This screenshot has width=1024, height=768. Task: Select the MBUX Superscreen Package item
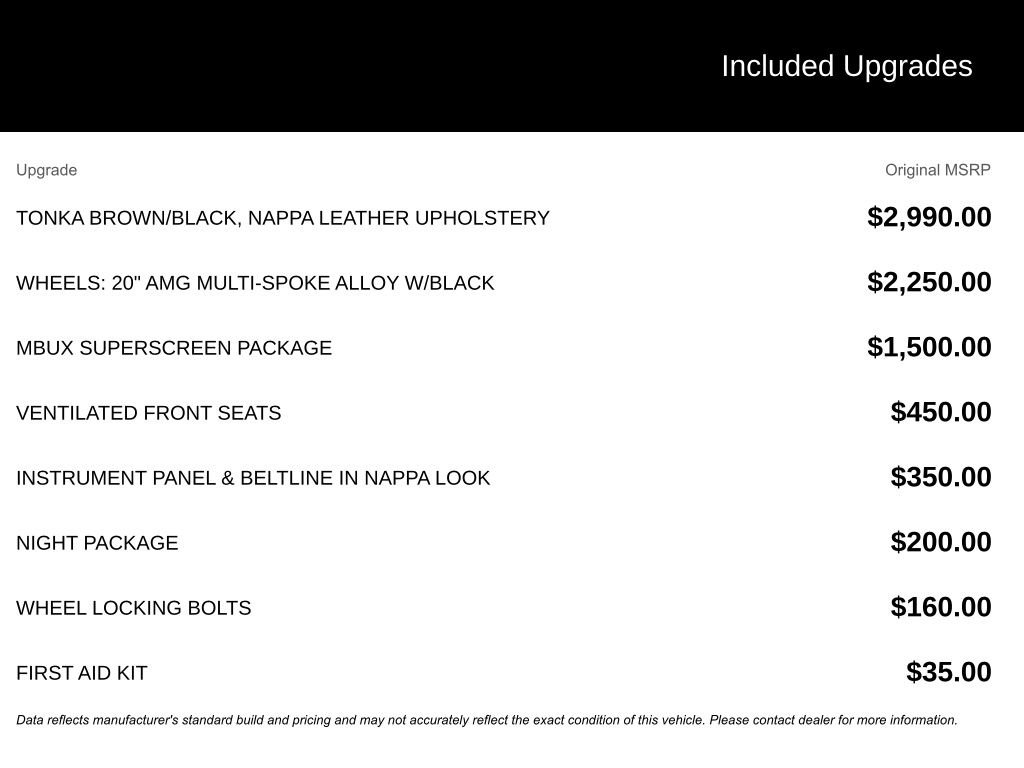(x=174, y=348)
